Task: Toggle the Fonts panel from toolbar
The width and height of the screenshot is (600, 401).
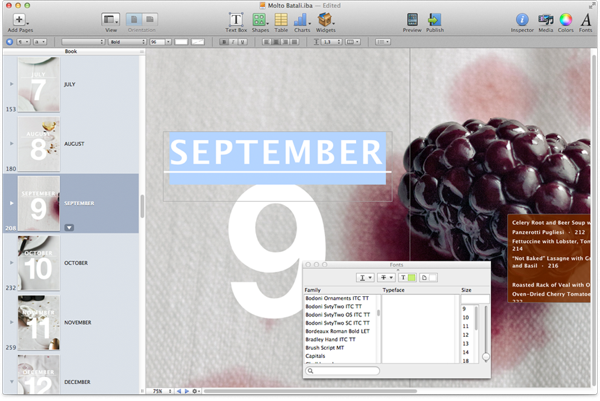Action: click(585, 20)
